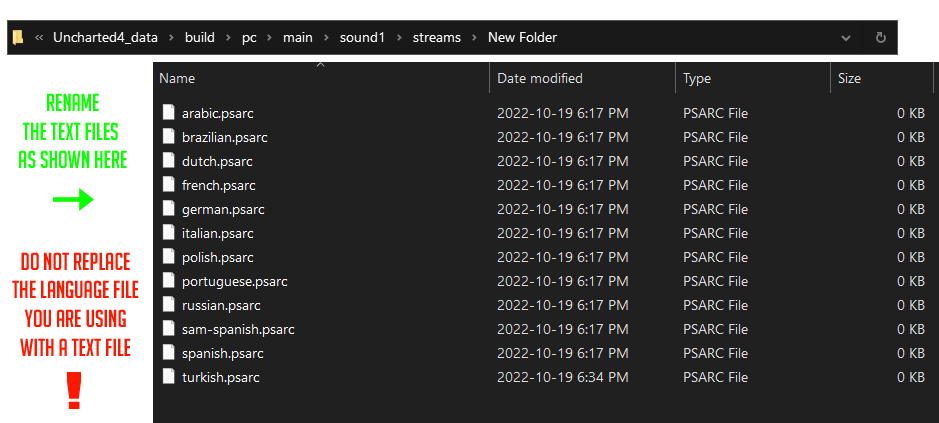Click the folder icon in address bar
Image resolution: width=939 pixels, height=423 pixels.
[18, 37]
